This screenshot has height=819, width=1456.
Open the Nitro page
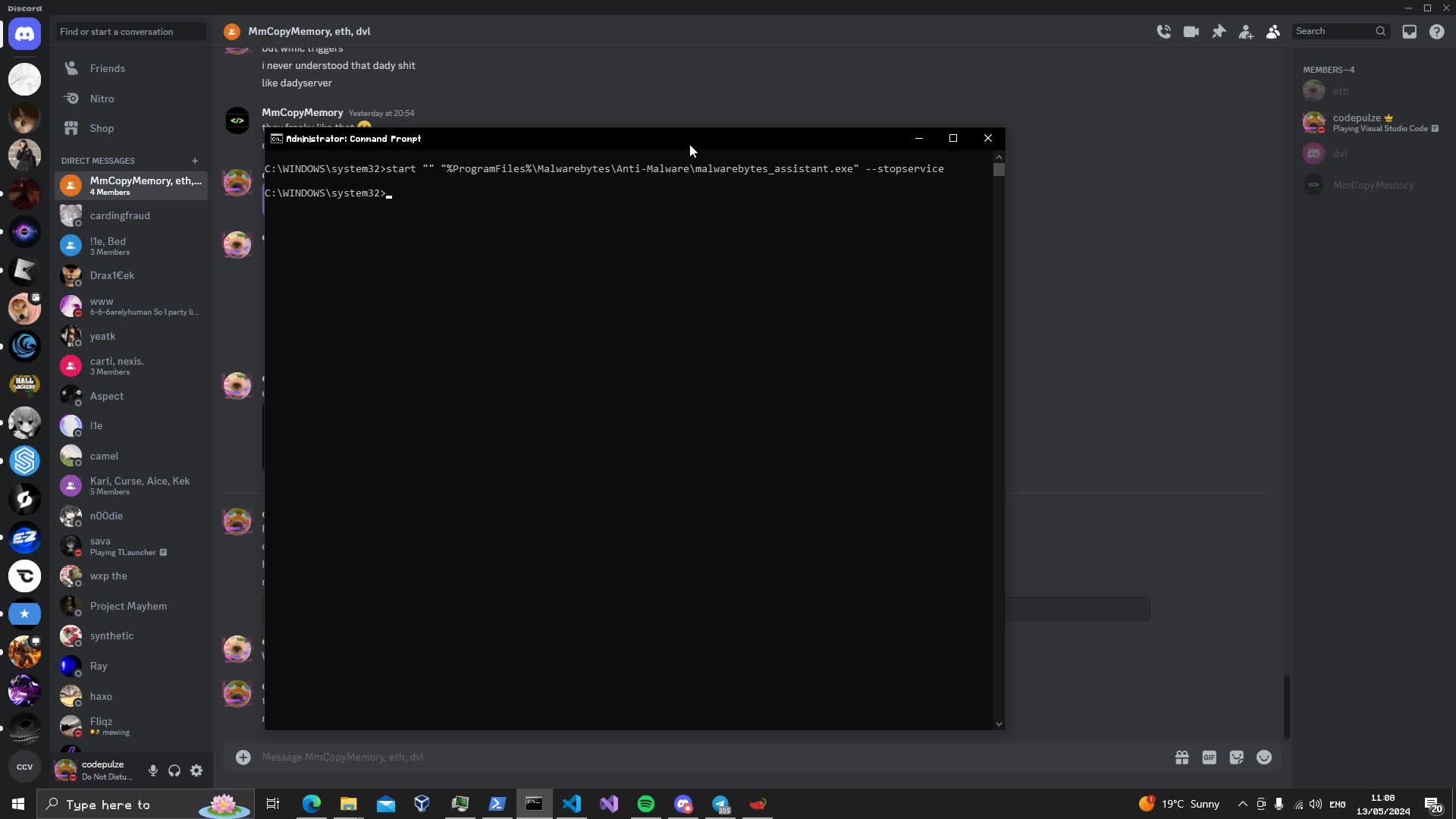point(102,99)
